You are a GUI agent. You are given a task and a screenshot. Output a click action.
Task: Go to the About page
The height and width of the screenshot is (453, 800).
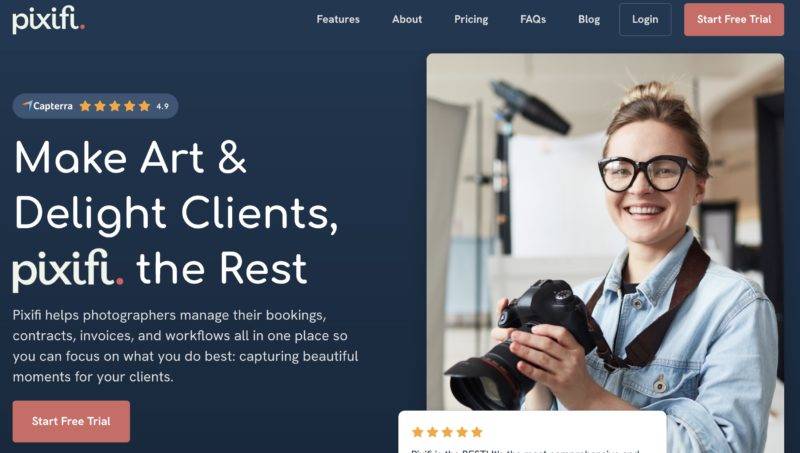[407, 19]
